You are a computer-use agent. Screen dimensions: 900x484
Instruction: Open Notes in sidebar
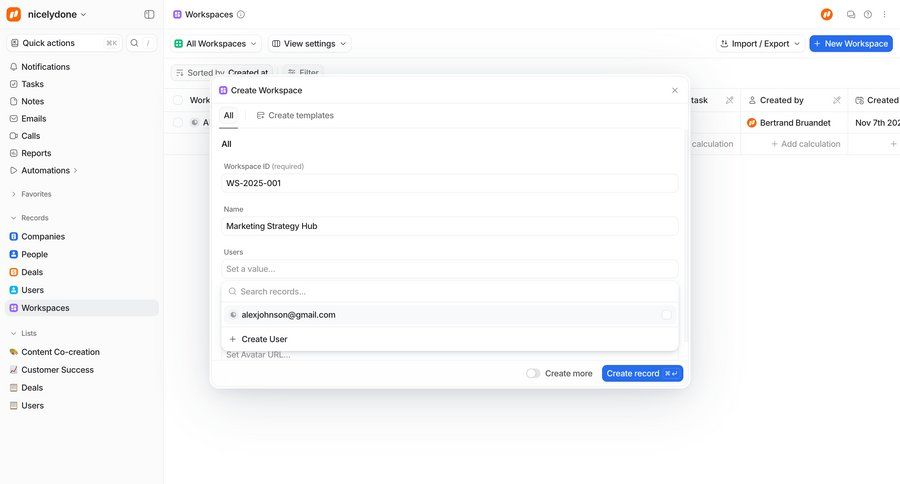(32, 101)
